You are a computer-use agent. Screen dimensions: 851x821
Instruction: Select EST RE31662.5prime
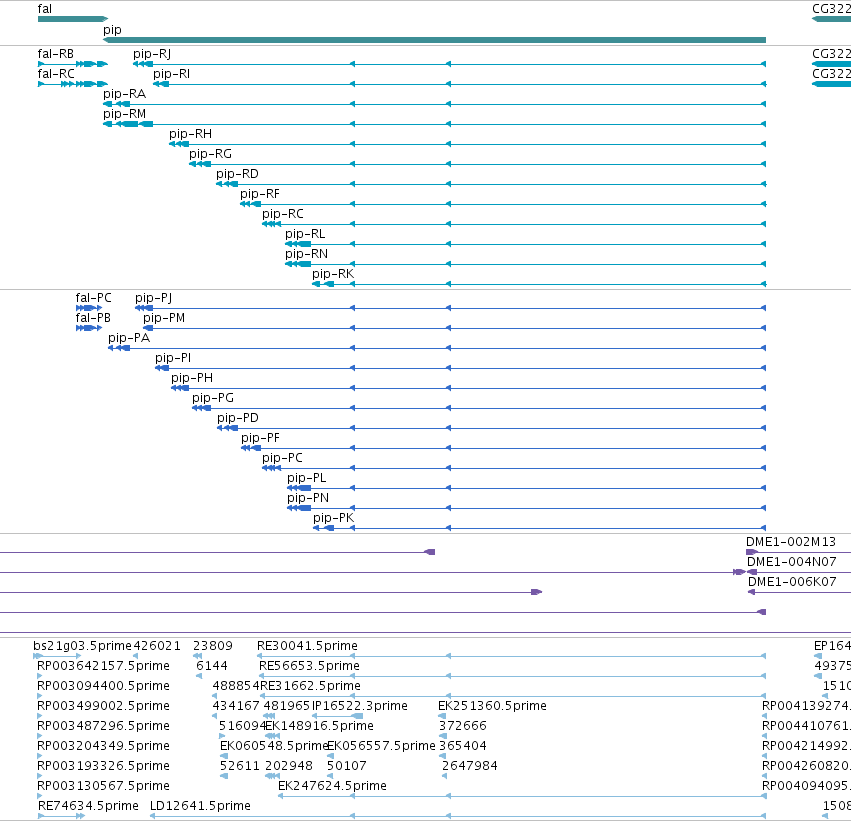coord(310,686)
